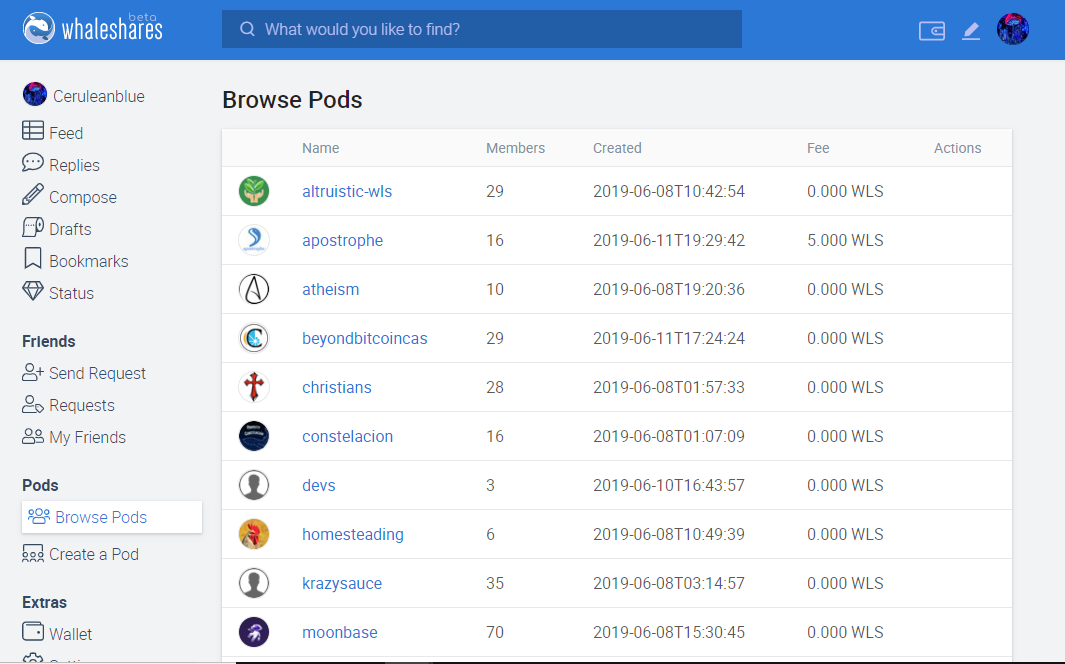Click the pencil compose icon in header
The height and width of the screenshot is (664, 1065).
click(x=971, y=31)
